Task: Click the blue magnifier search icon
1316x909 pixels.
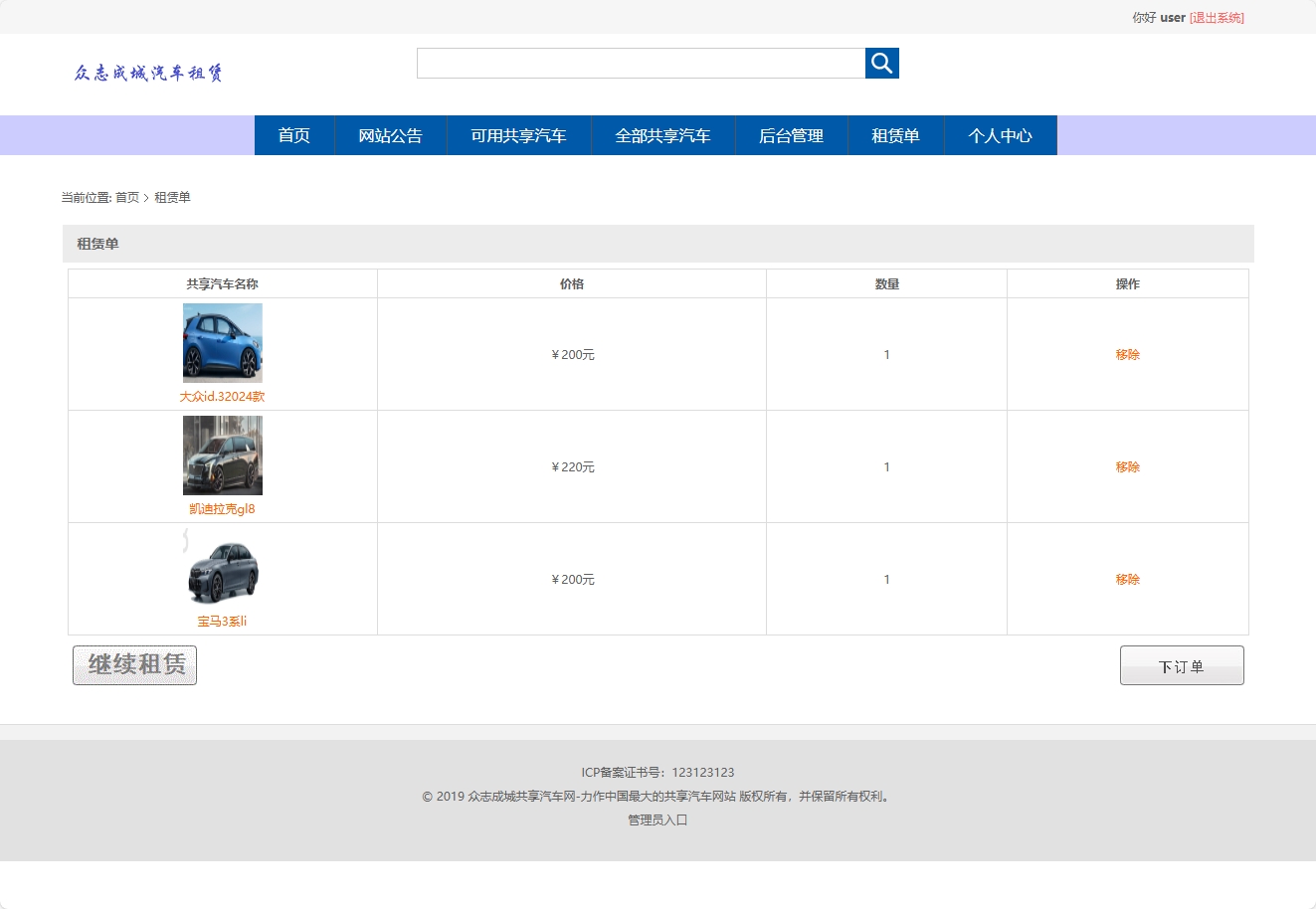Action: click(x=881, y=63)
